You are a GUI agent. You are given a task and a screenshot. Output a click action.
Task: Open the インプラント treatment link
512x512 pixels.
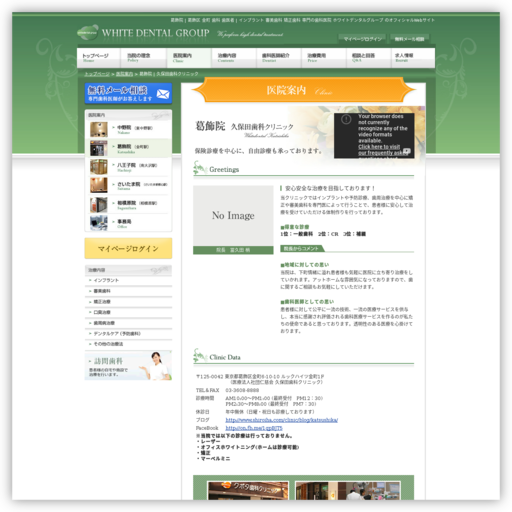128,280
